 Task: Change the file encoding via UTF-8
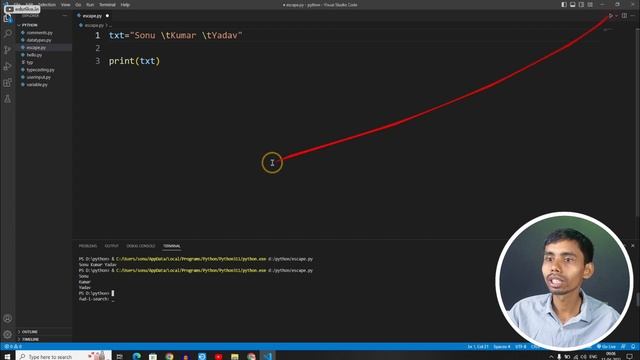tap(521, 347)
